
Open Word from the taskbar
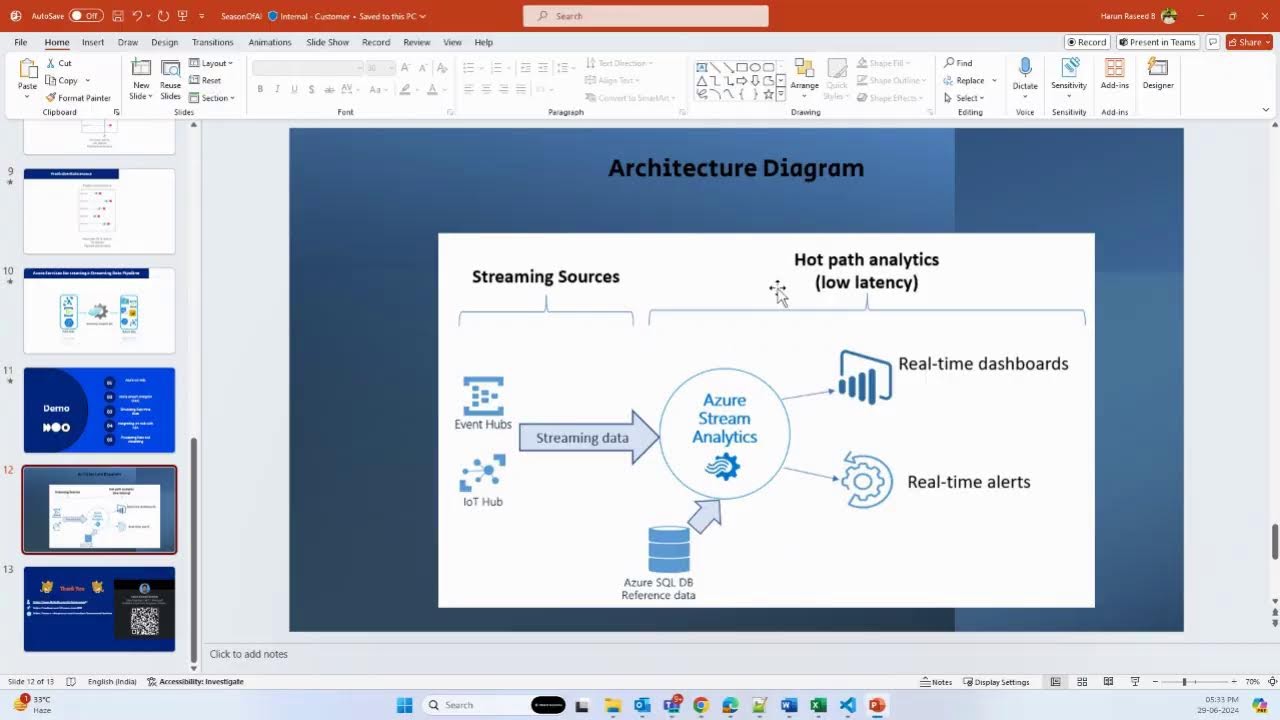pos(788,705)
